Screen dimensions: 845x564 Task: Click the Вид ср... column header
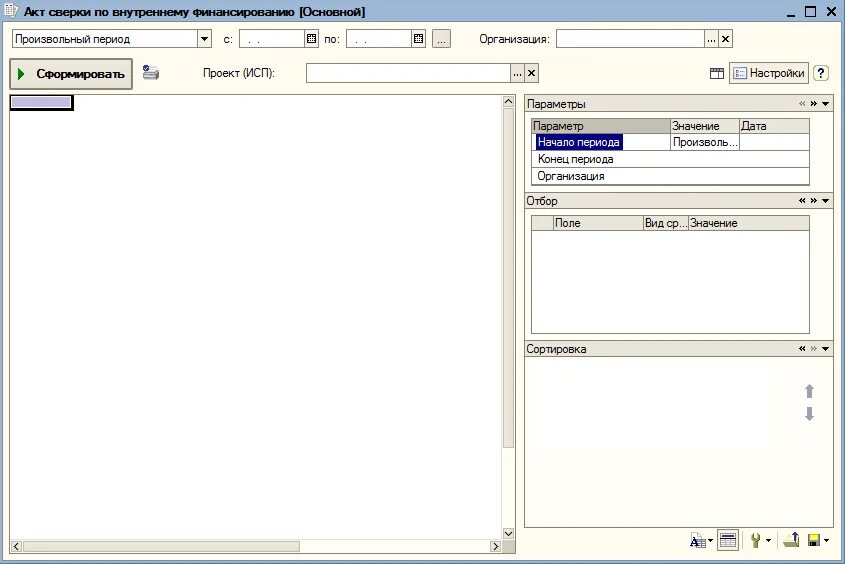pyautogui.click(x=666, y=223)
